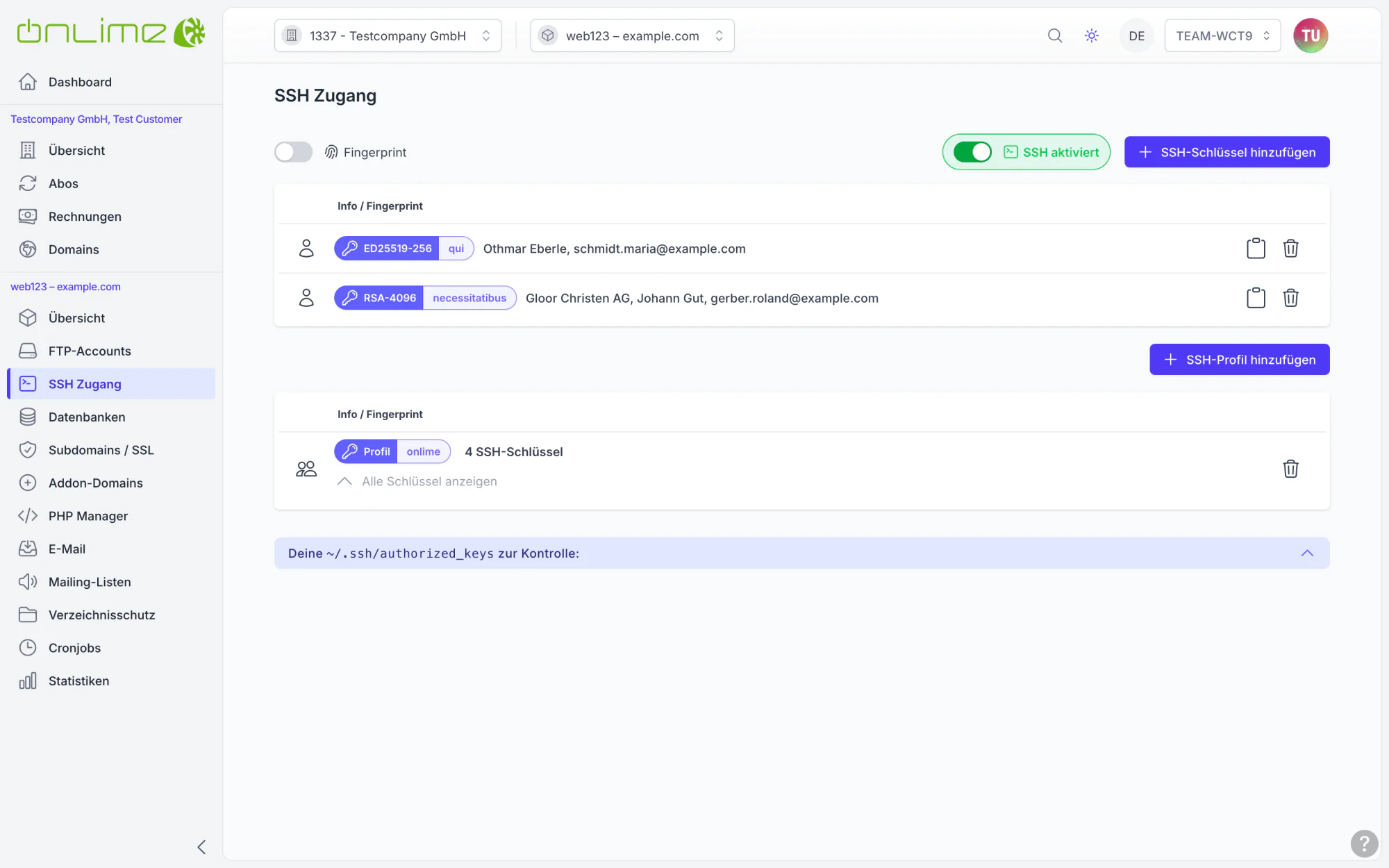Open the 1337 - Testcompany GmbH selector
The width and height of the screenshot is (1389, 868).
tap(388, 35)
